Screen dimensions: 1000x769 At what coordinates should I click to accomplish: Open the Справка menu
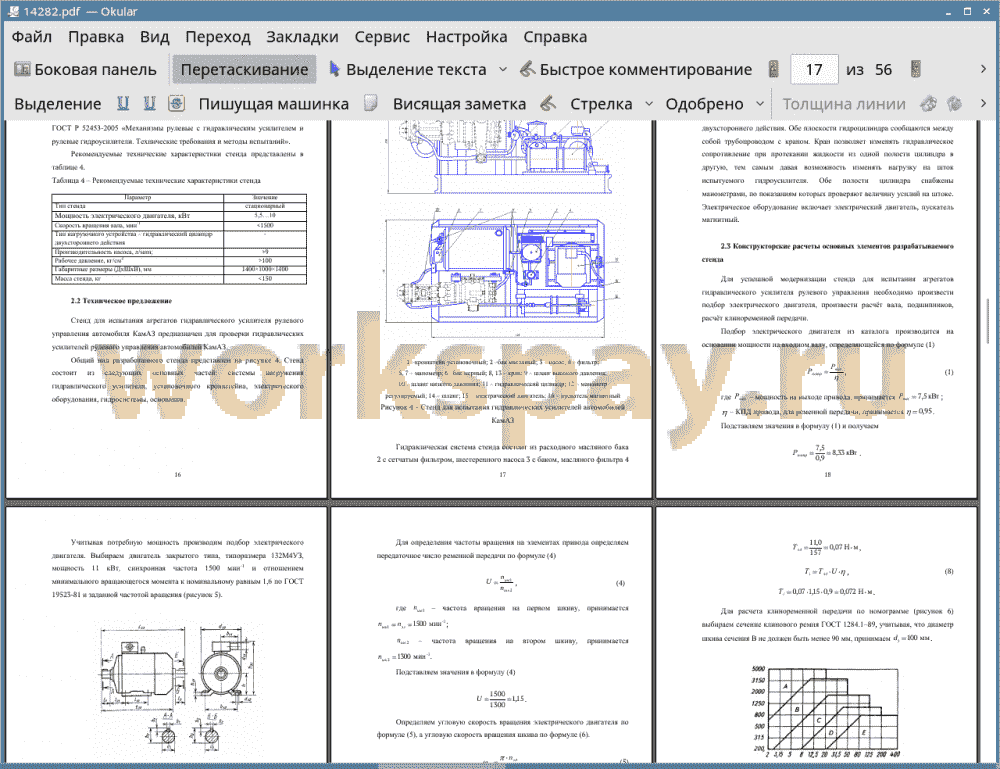coord(555,37)
